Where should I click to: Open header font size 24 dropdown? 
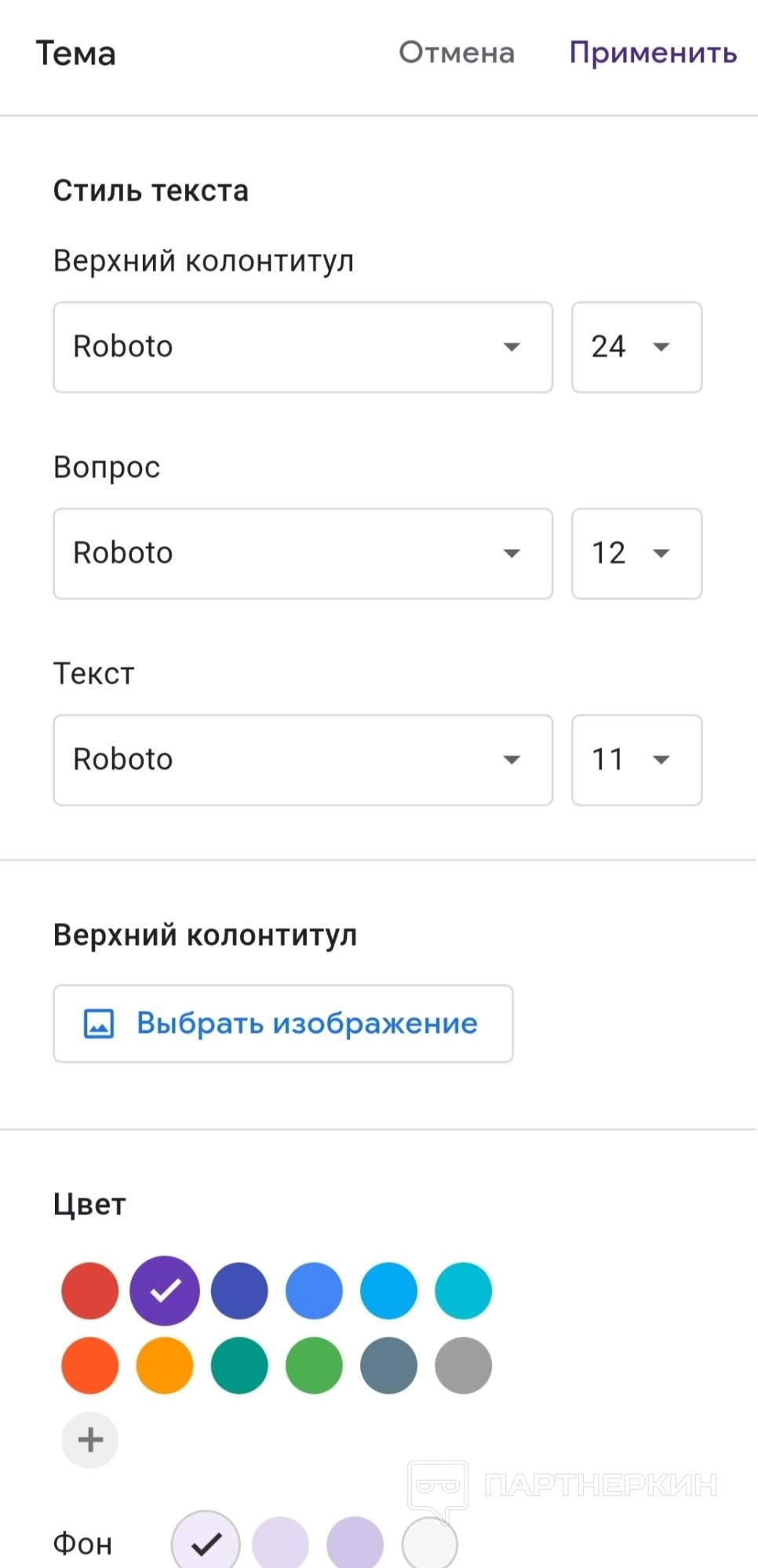(x=636, y=347)
